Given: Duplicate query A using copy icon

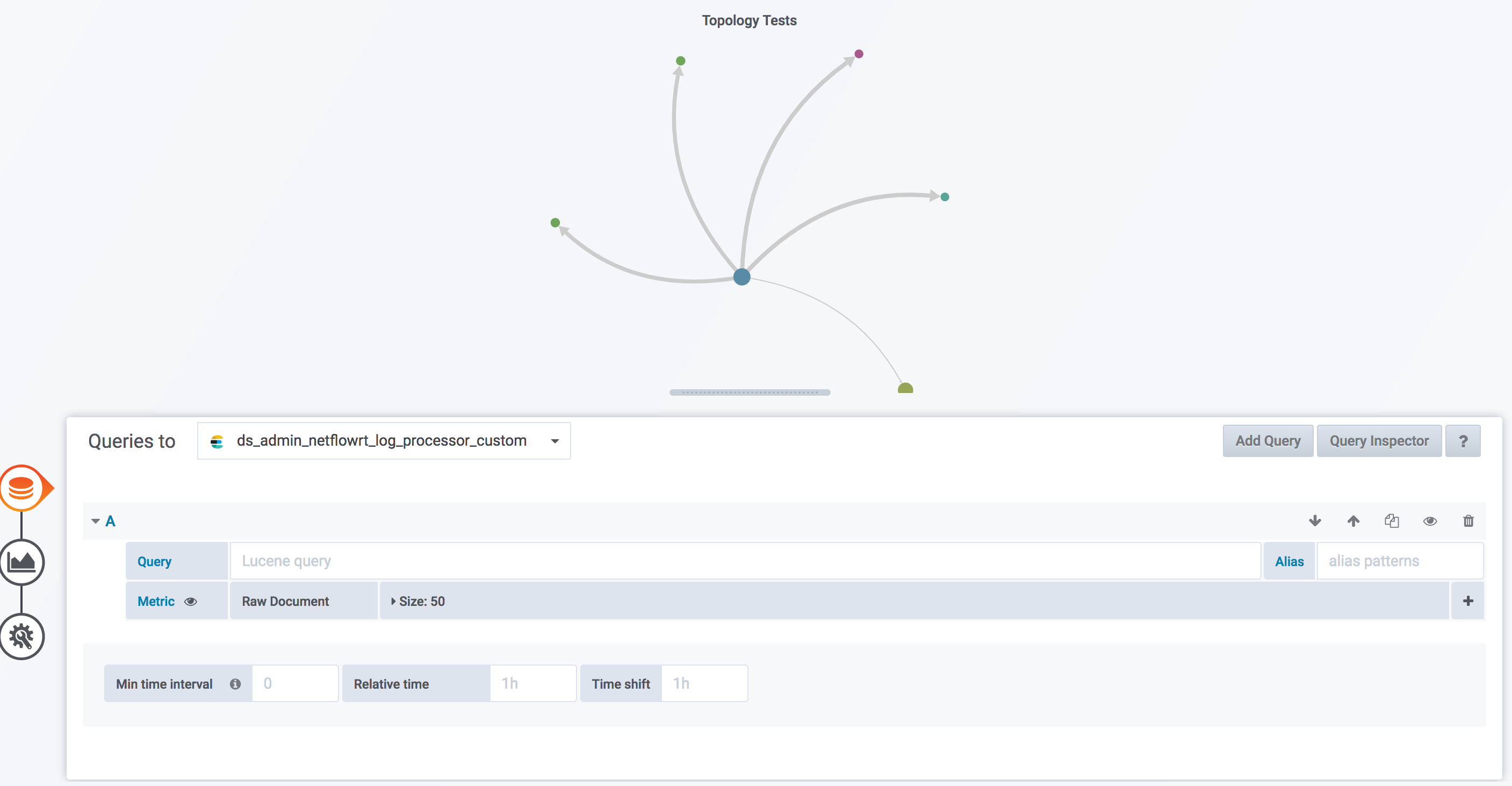Looking at the screenshot, I should click(1392, 521).
